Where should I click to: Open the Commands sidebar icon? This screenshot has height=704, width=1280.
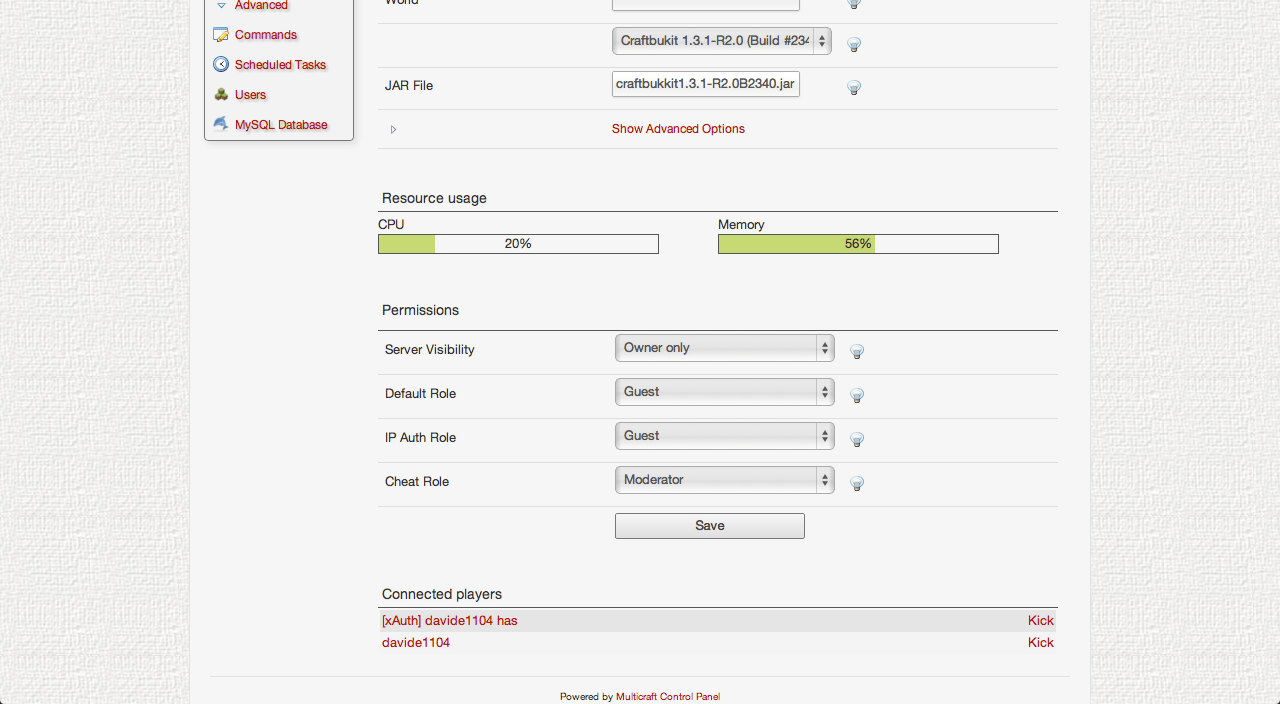(221, 35)
